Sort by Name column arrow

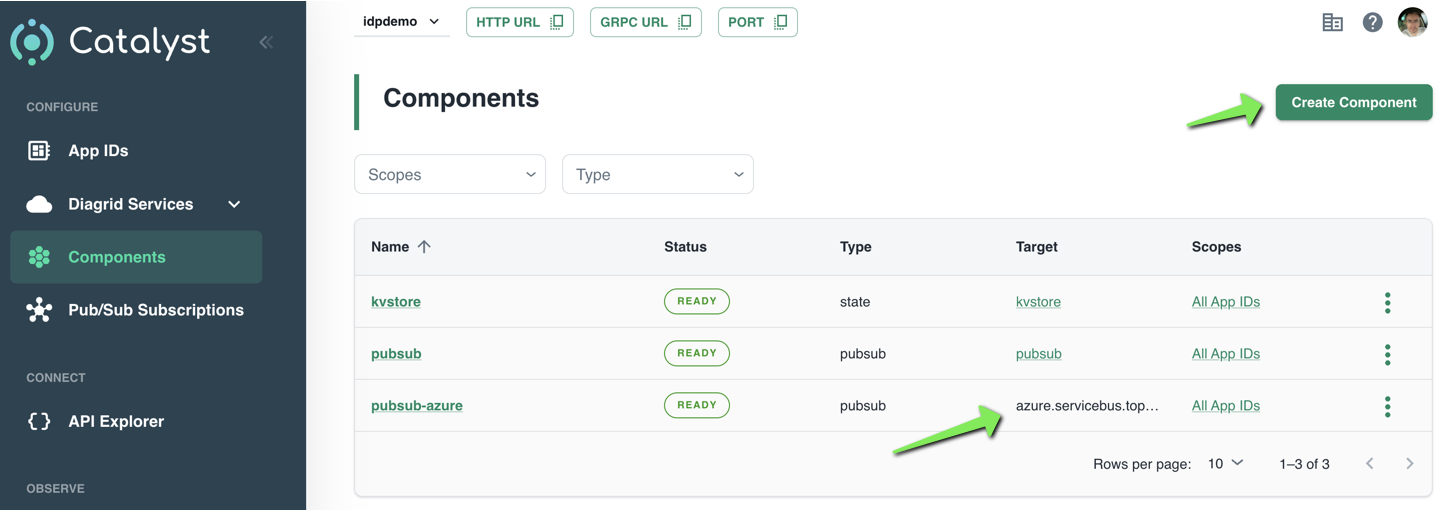click(x=424, y=247)
